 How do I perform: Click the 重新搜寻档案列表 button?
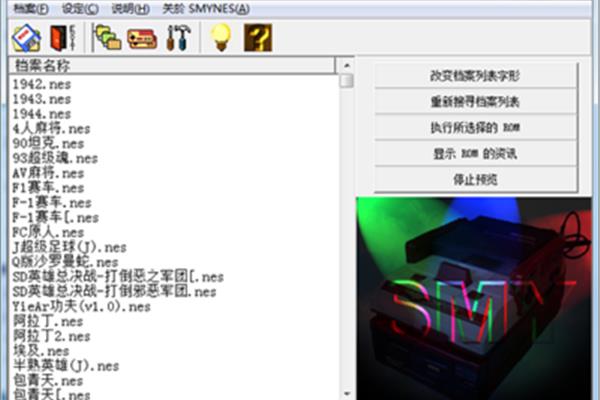475,101
